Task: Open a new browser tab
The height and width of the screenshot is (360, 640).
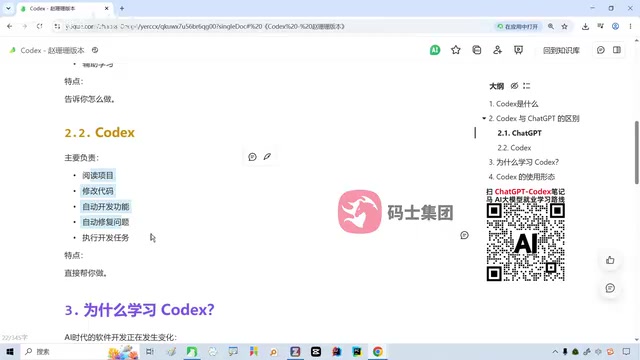Action: pos(122,8)
